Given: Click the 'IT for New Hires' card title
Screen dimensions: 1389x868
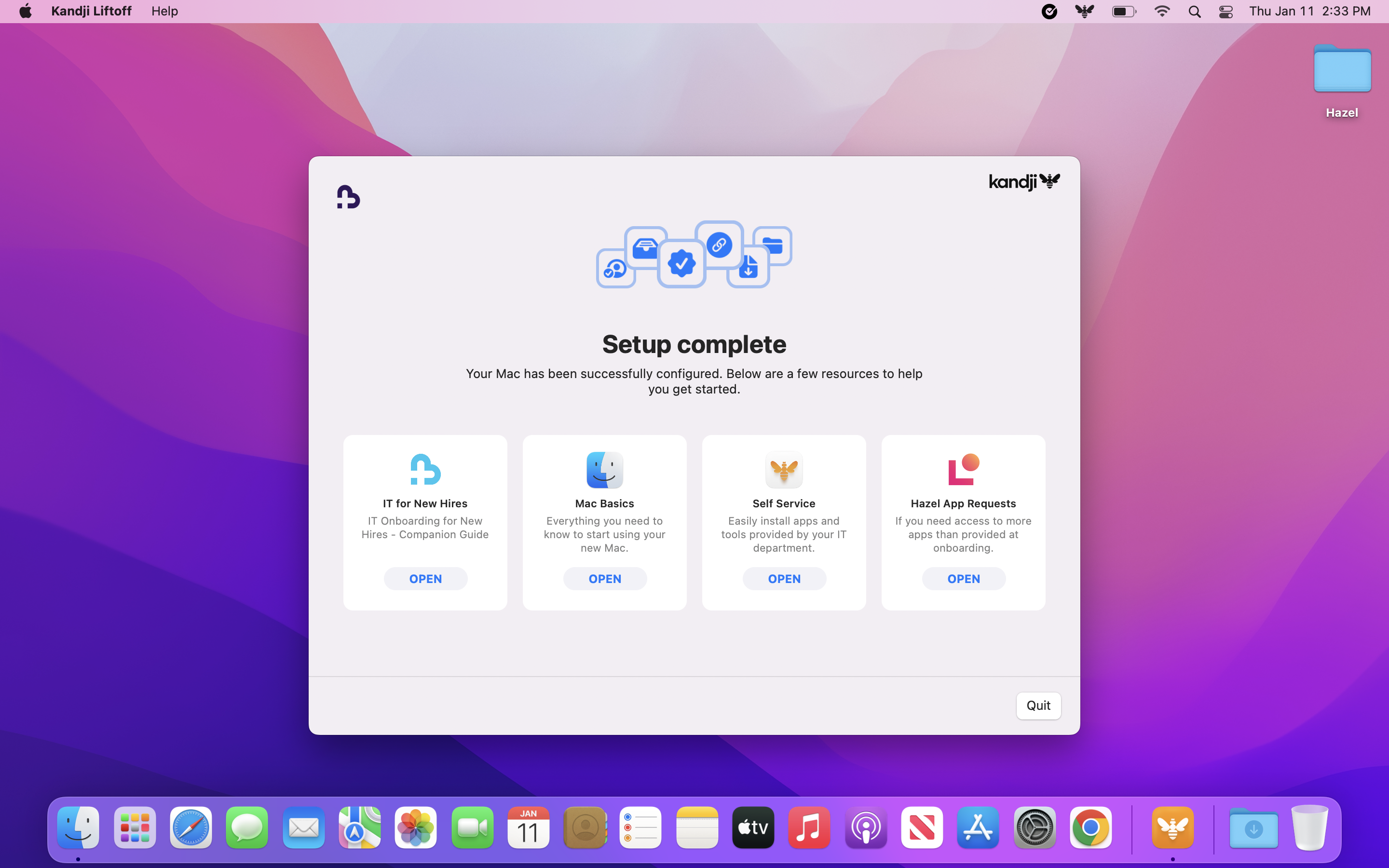Looking at the screenshot, I should [x=425, y=503].
